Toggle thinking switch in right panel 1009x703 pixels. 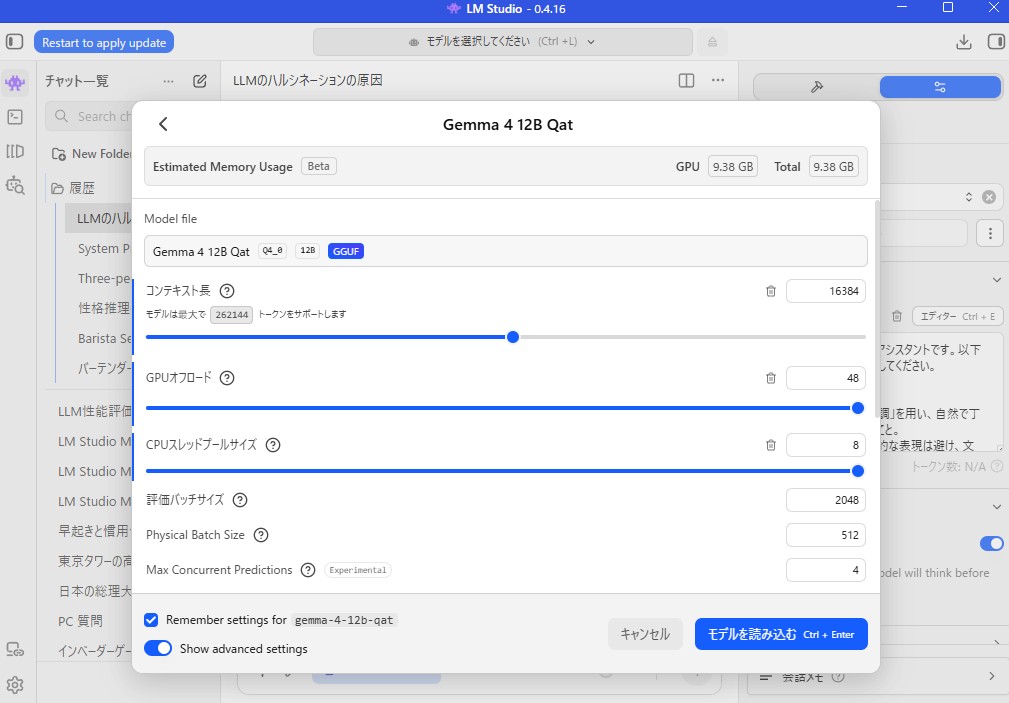click(x=991, y=544)
